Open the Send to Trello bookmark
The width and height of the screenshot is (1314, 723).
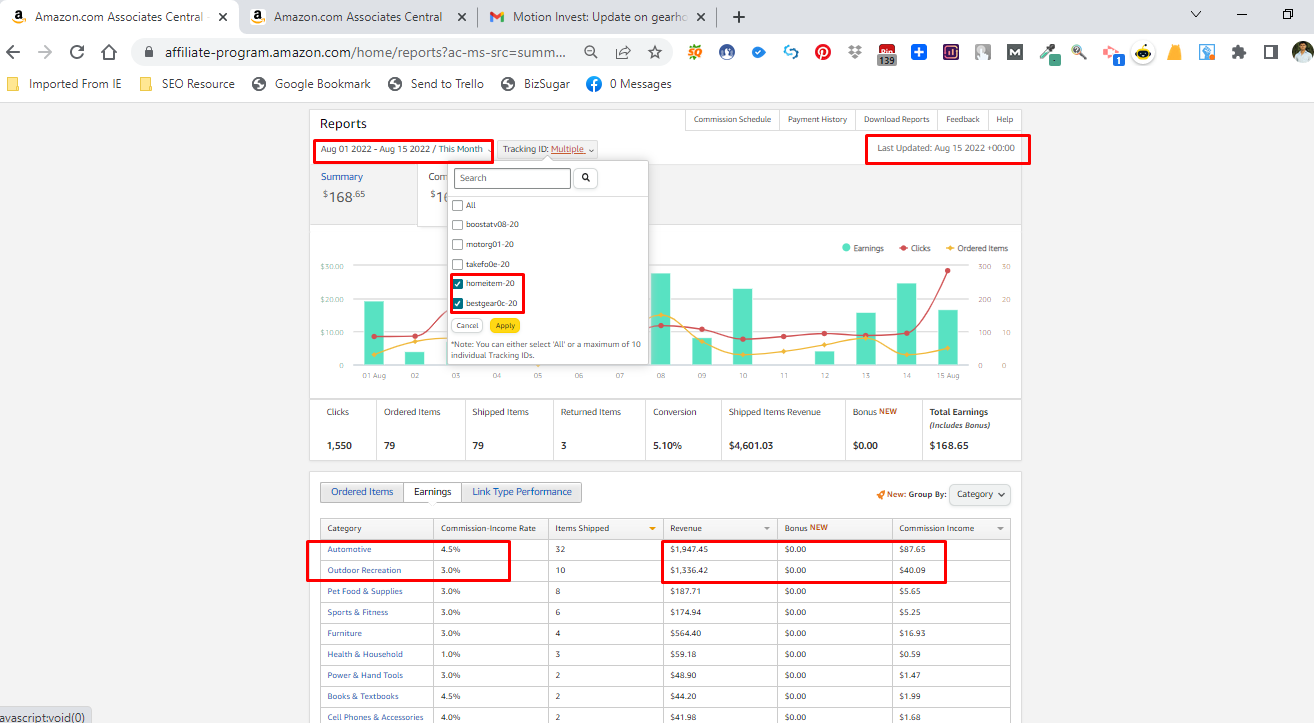tap(437, 84)
